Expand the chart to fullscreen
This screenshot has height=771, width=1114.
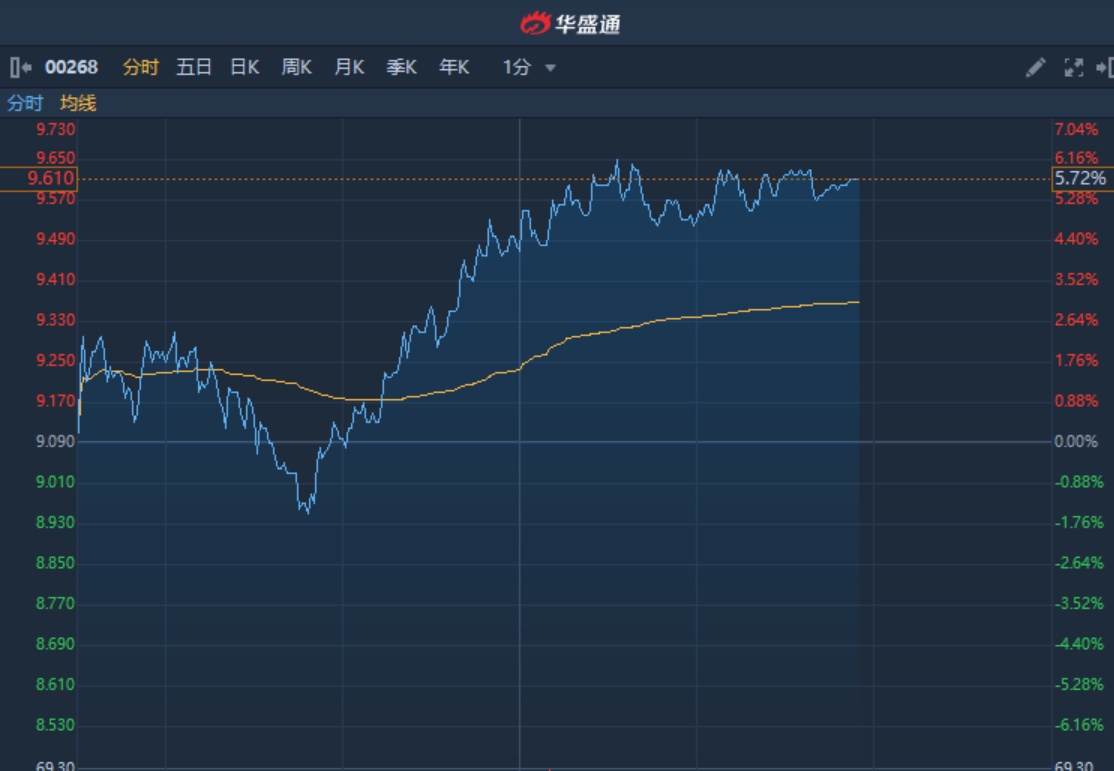[1073, 67]
